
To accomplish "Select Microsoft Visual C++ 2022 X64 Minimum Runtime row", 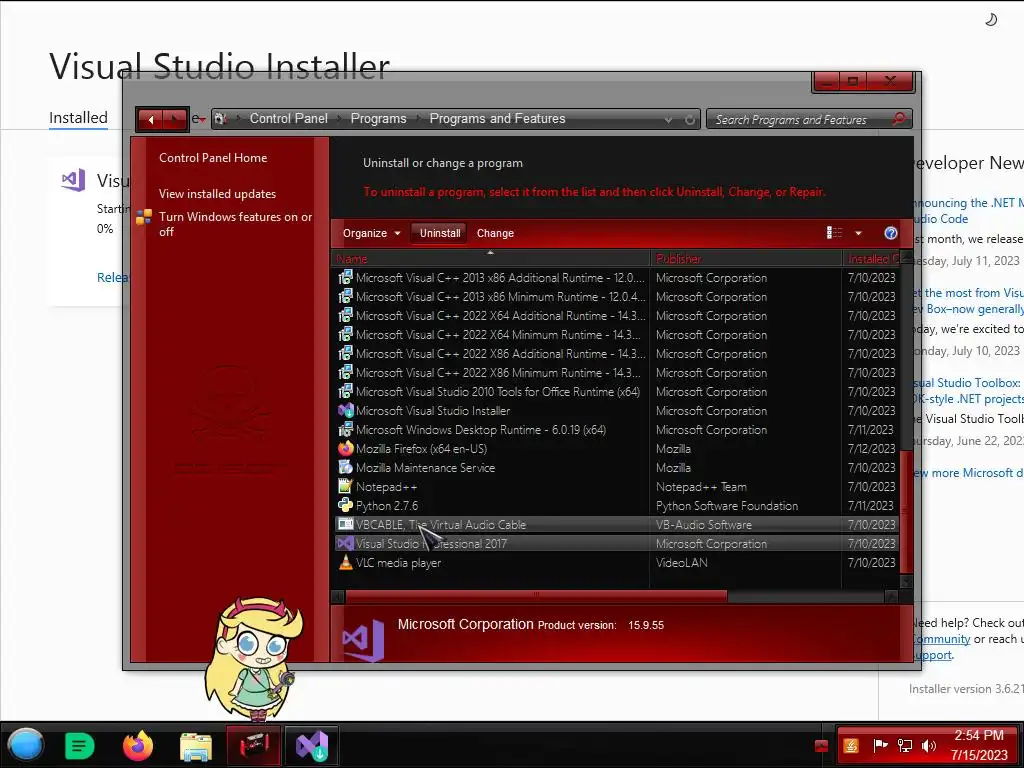I will (x=616, y=334).
